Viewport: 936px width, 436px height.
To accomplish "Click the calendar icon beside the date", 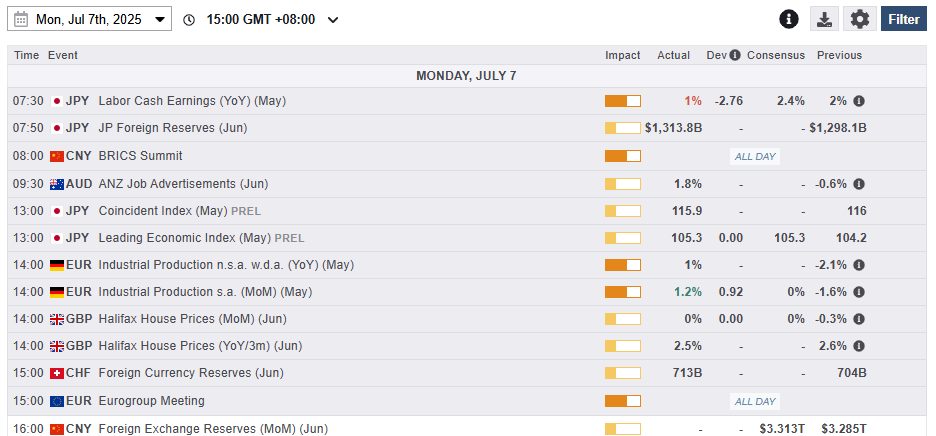I will pyautogui.click(x=21, y=19).
